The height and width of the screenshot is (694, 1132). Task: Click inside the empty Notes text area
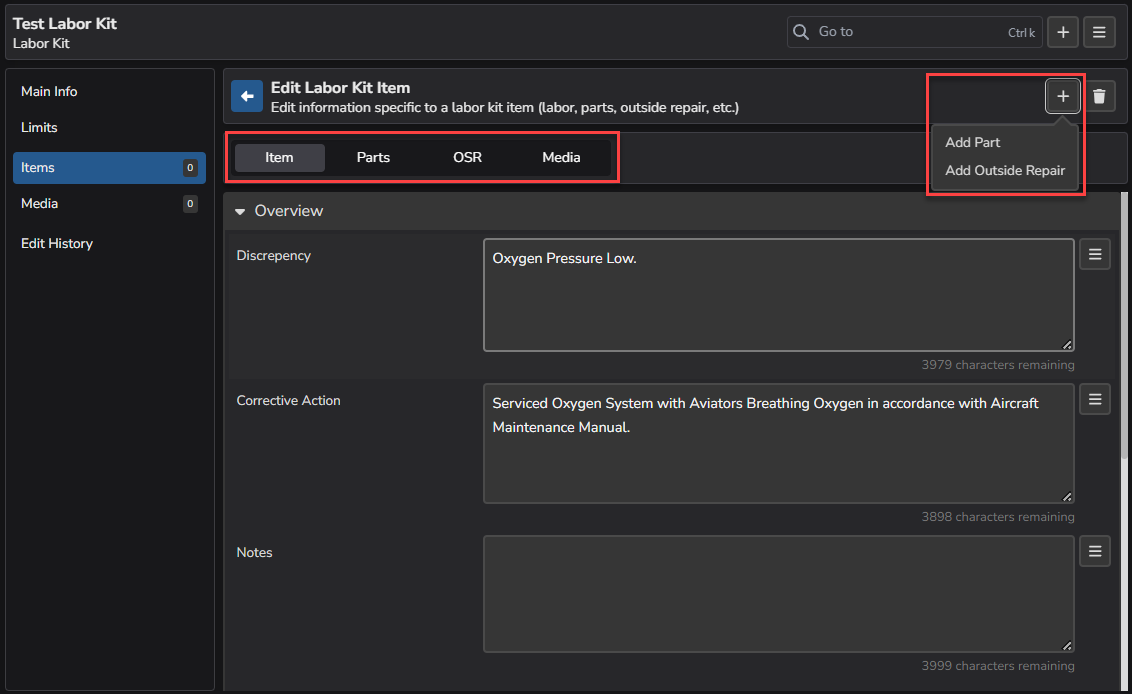[x=778, y=594]
